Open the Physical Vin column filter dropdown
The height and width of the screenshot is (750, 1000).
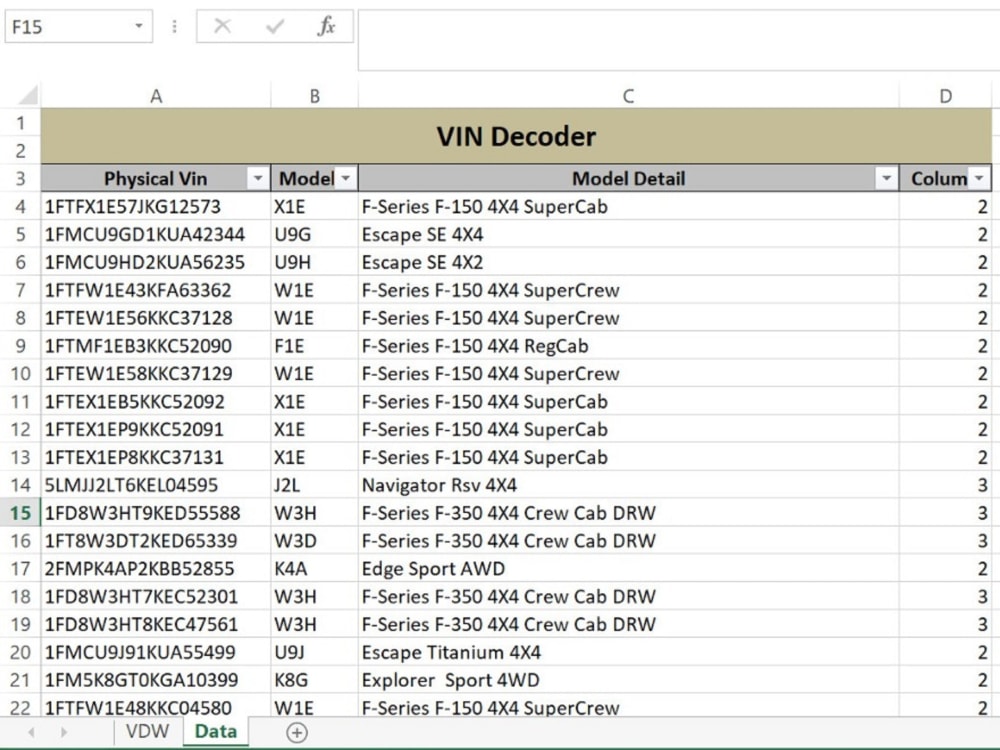tap(258, 178)
